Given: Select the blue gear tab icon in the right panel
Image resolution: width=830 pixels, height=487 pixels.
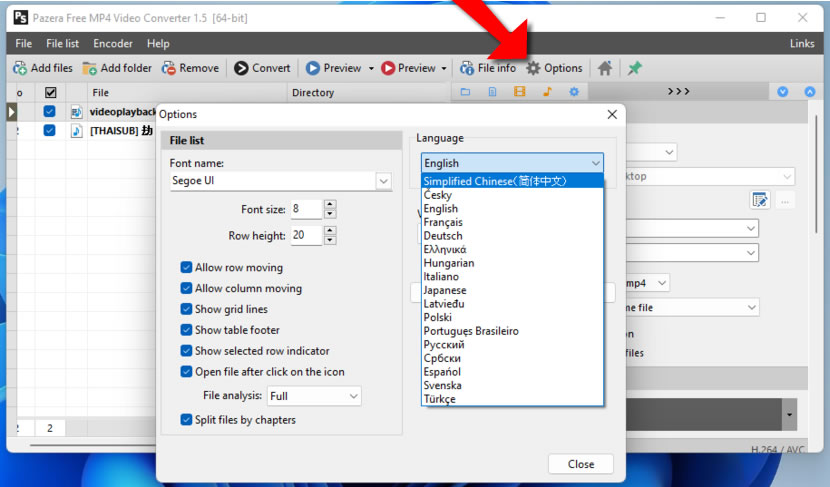Looking at the screenshot, I should coord(574,92).
